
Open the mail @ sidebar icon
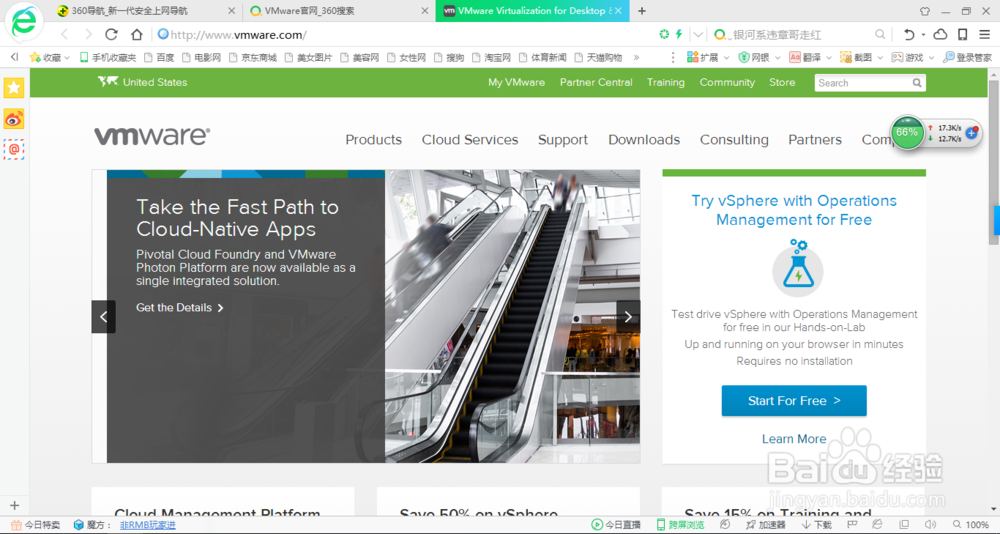[13, 149]
